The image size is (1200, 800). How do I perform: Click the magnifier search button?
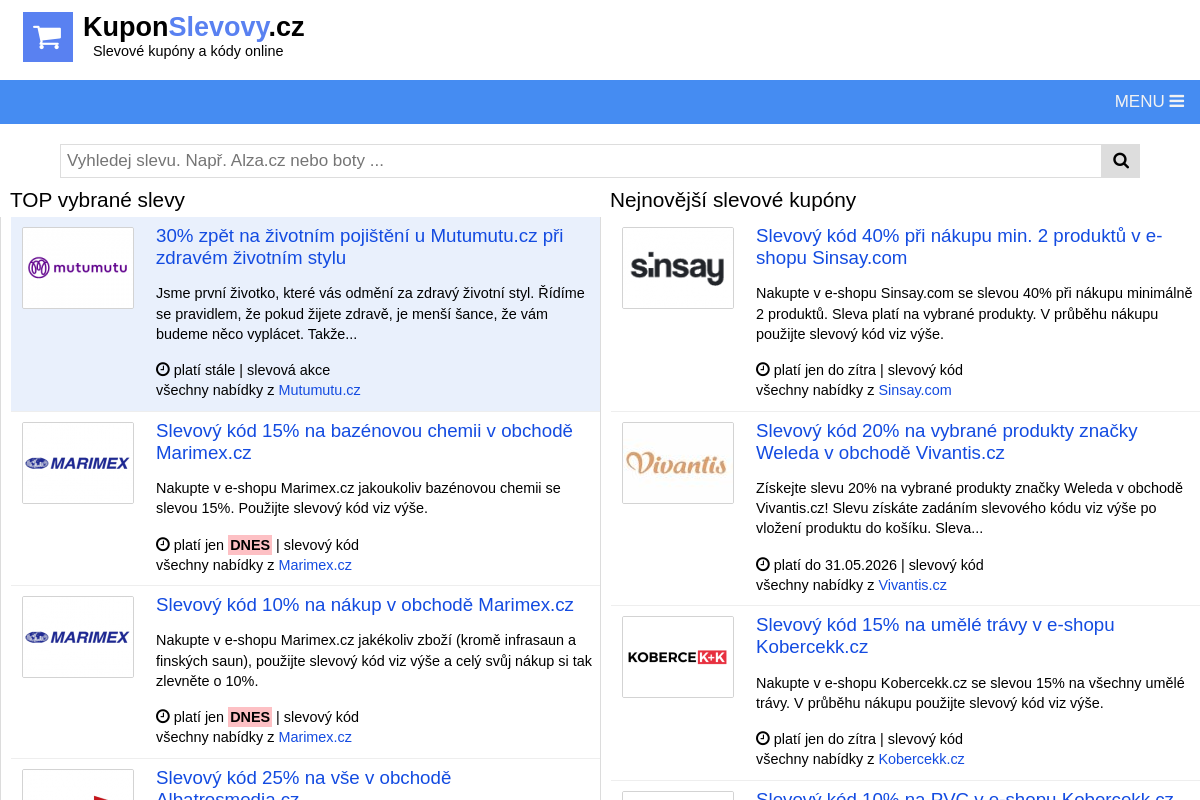(1120, 161)
